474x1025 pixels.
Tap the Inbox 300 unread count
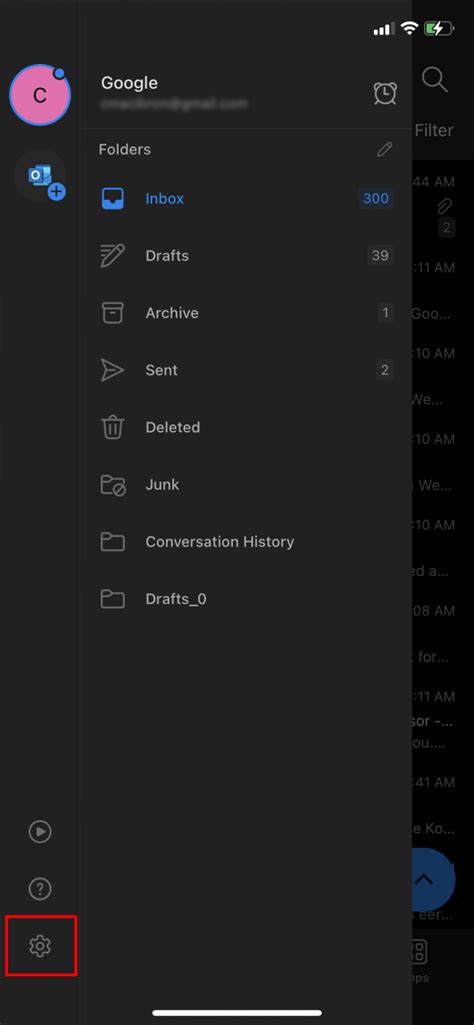(x=376, y=198)
